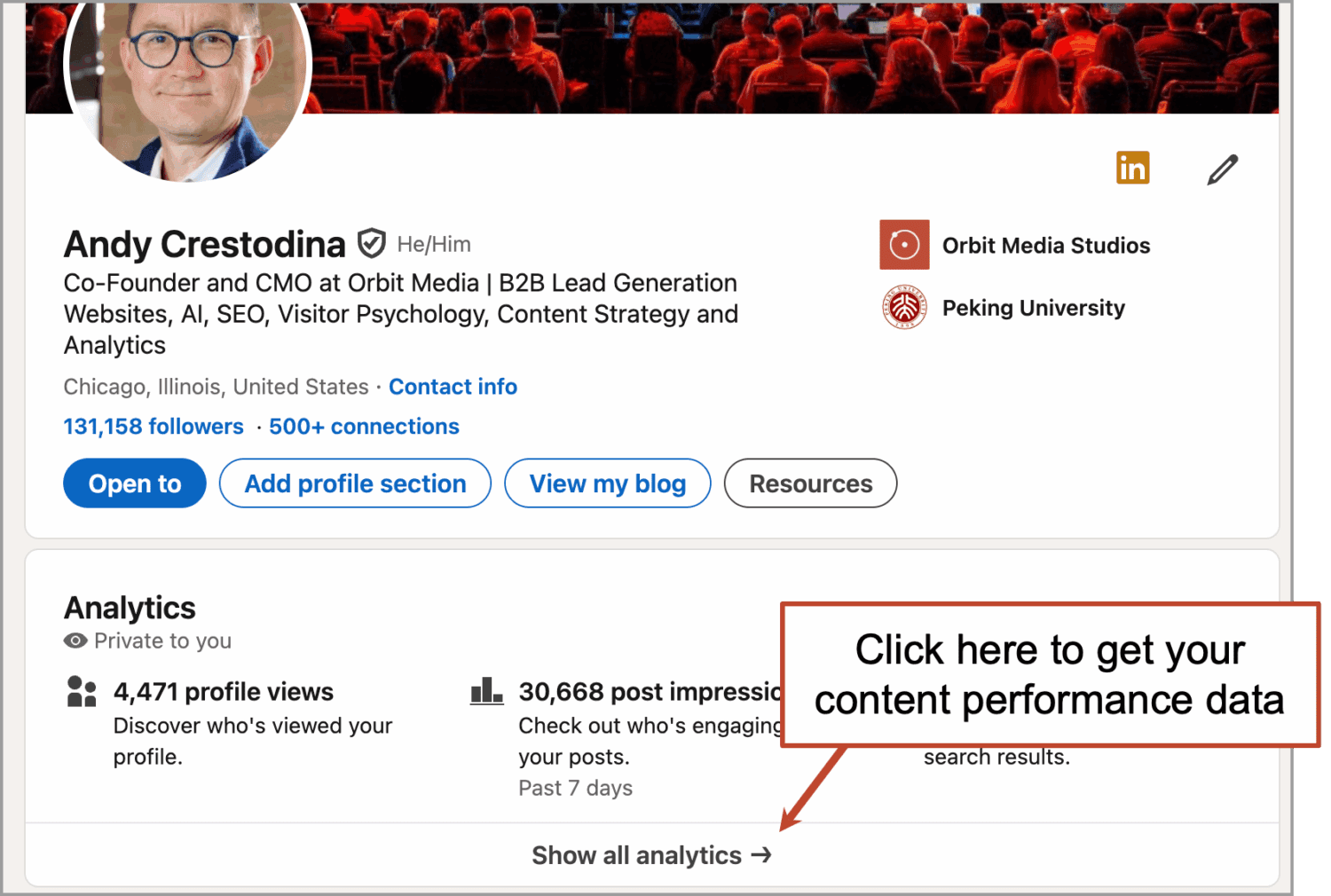
Task: Click the Past 7 days label
Action: (x=576, y=788)
